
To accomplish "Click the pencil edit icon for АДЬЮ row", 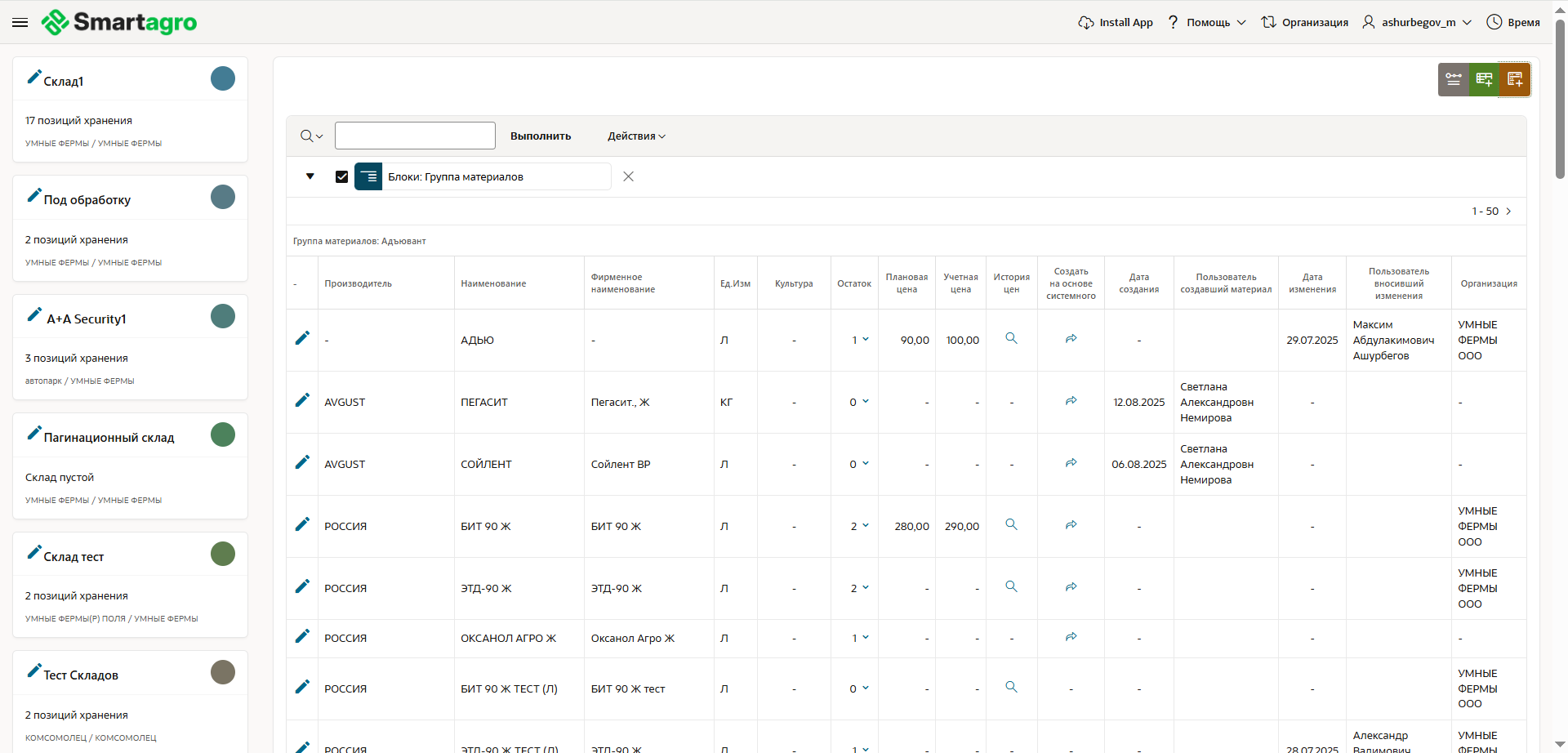I will (302, 338).
